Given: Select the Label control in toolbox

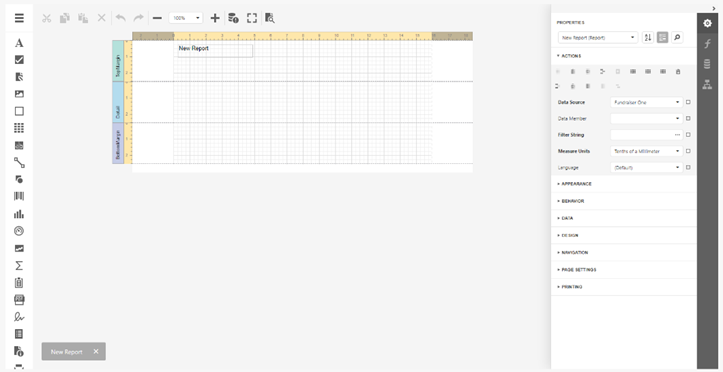Looking at the screenshot, I should point(19,43).
